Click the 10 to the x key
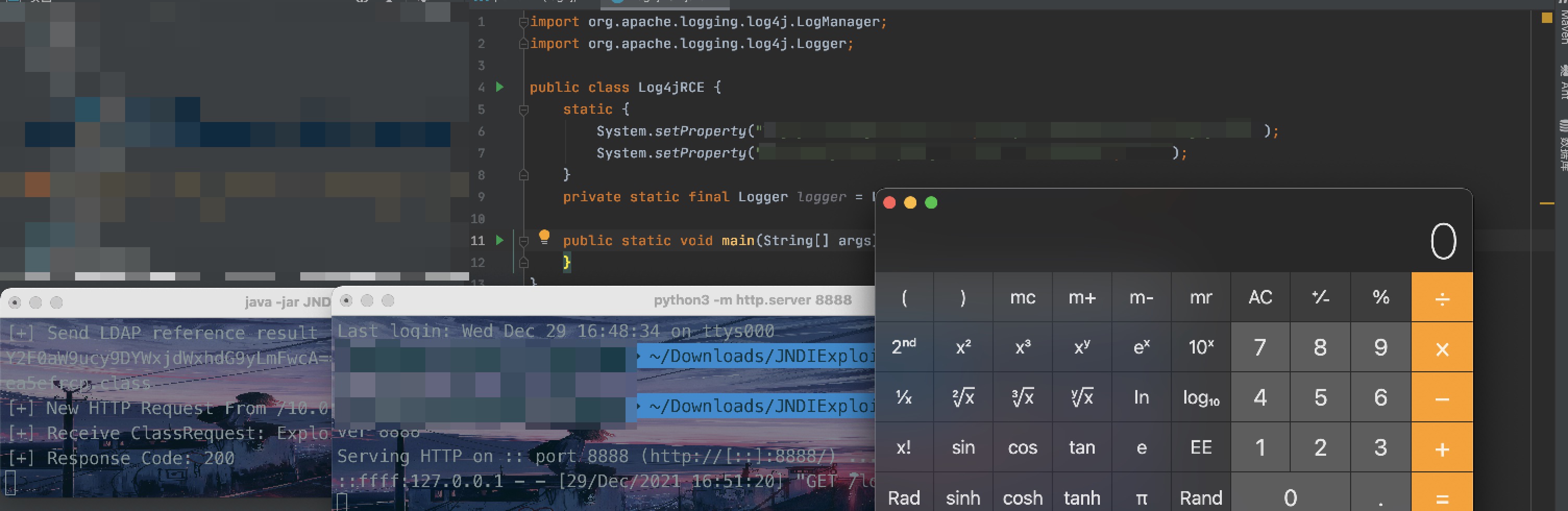 click(1201, 347)
